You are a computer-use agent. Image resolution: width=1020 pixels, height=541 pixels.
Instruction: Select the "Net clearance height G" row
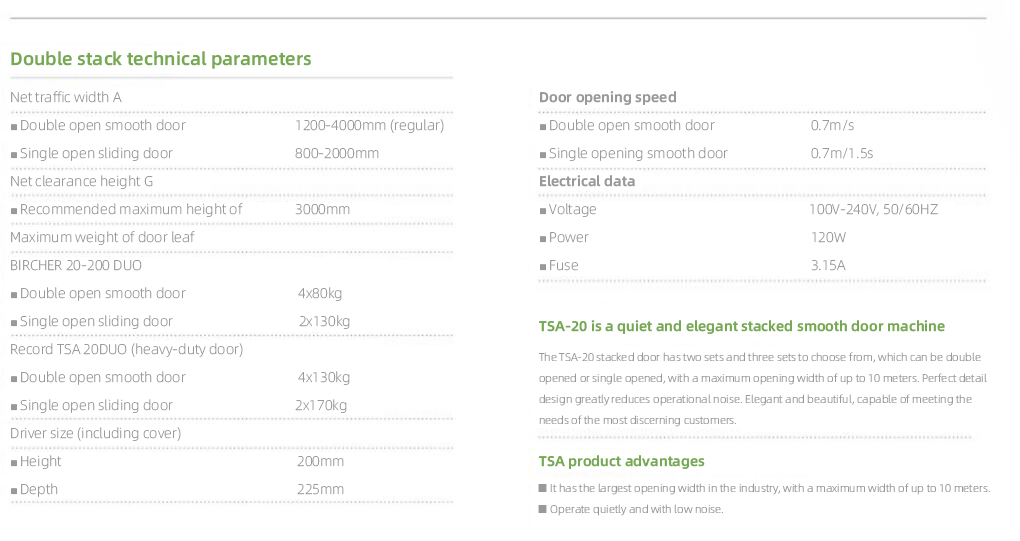(x=82, y=182)
